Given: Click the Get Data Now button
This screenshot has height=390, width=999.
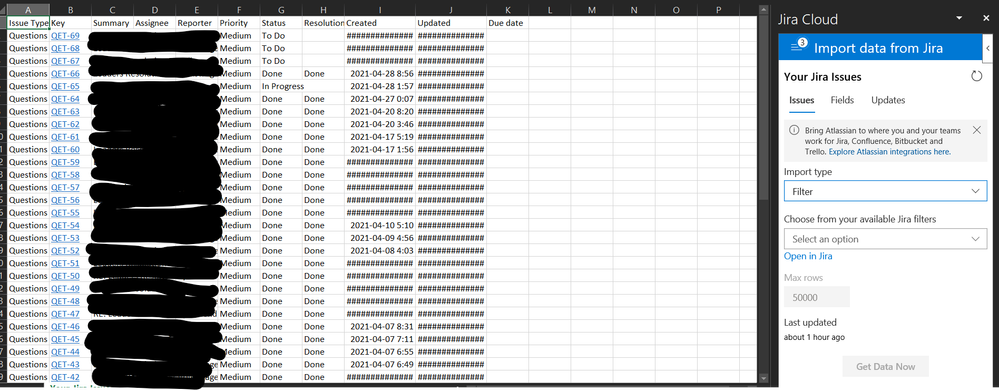Looking at the screenshot, I should point(886,366).
